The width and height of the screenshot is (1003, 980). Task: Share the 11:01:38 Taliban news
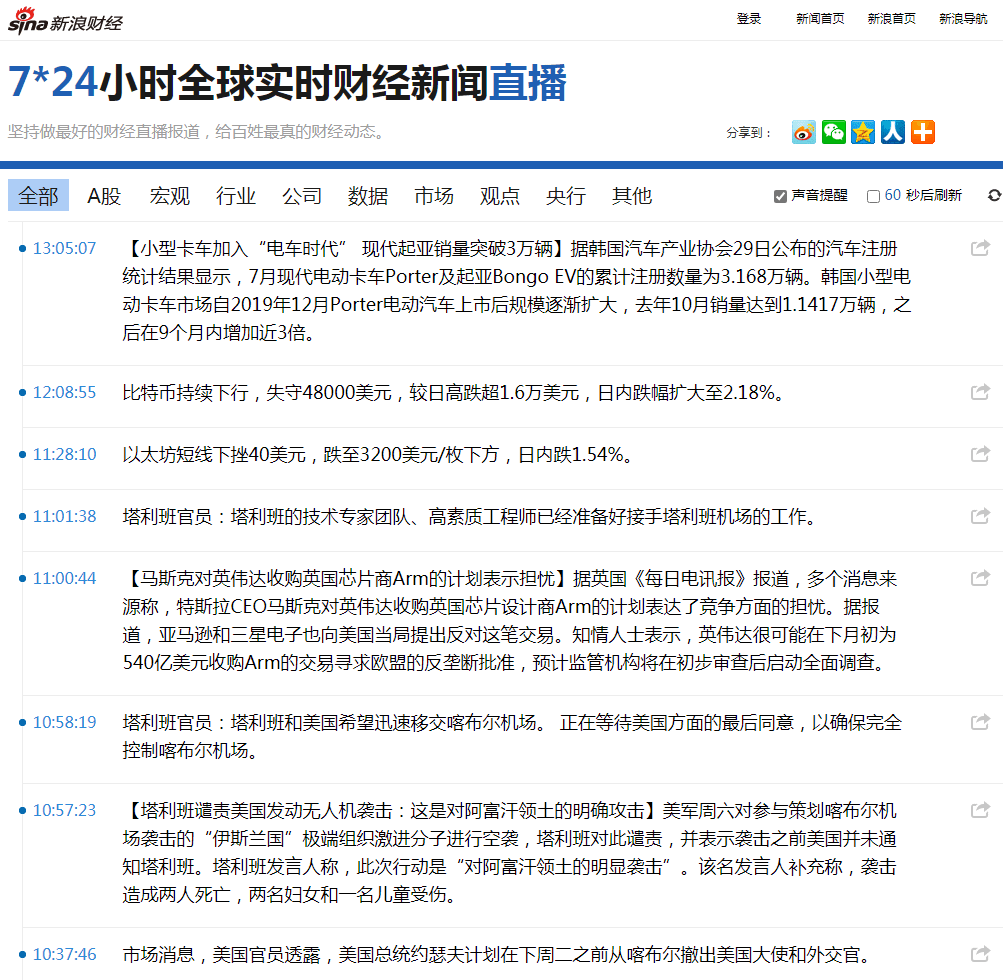(x=980, y=516)
